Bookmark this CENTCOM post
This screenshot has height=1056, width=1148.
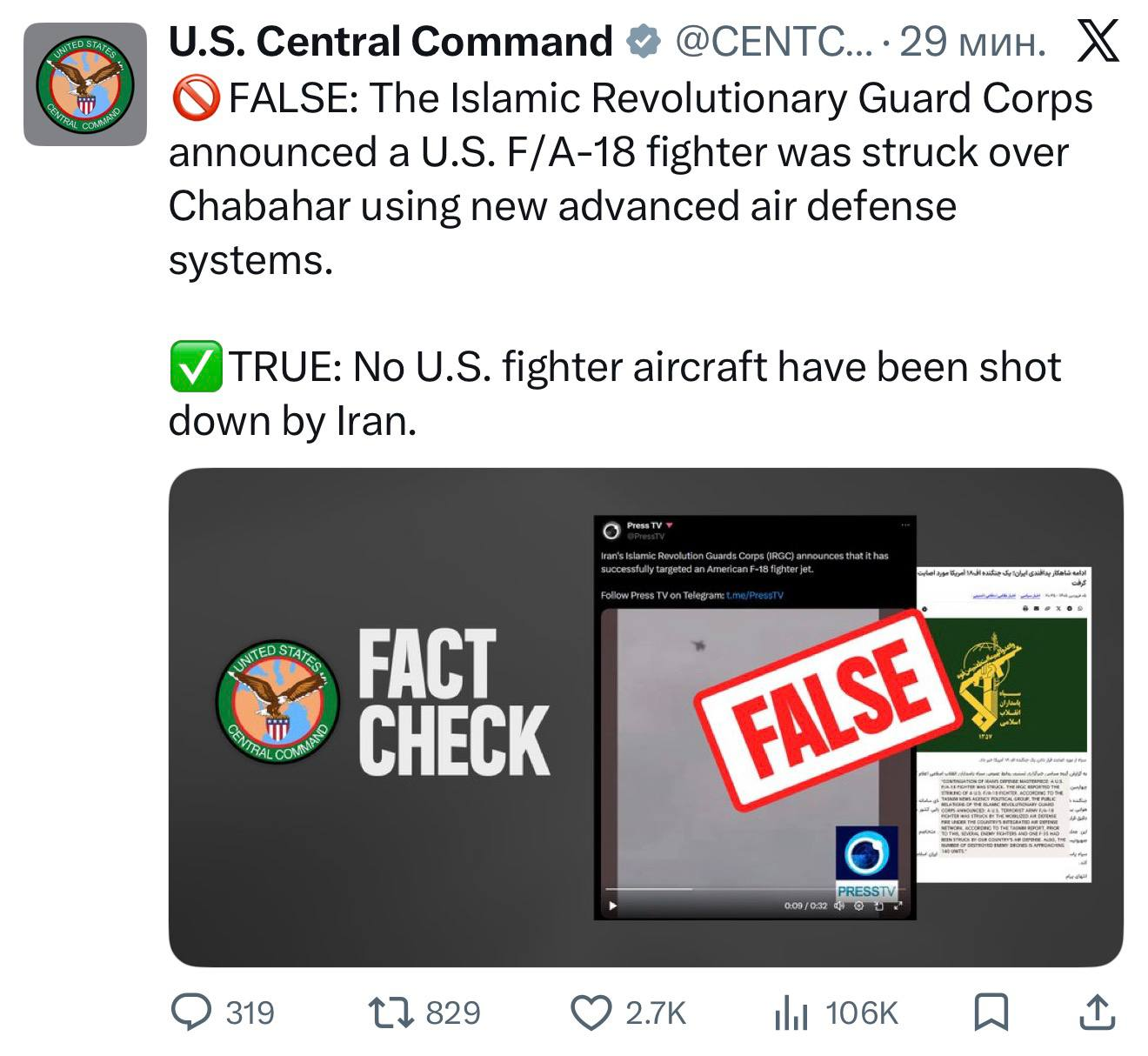click(991, 1012)
